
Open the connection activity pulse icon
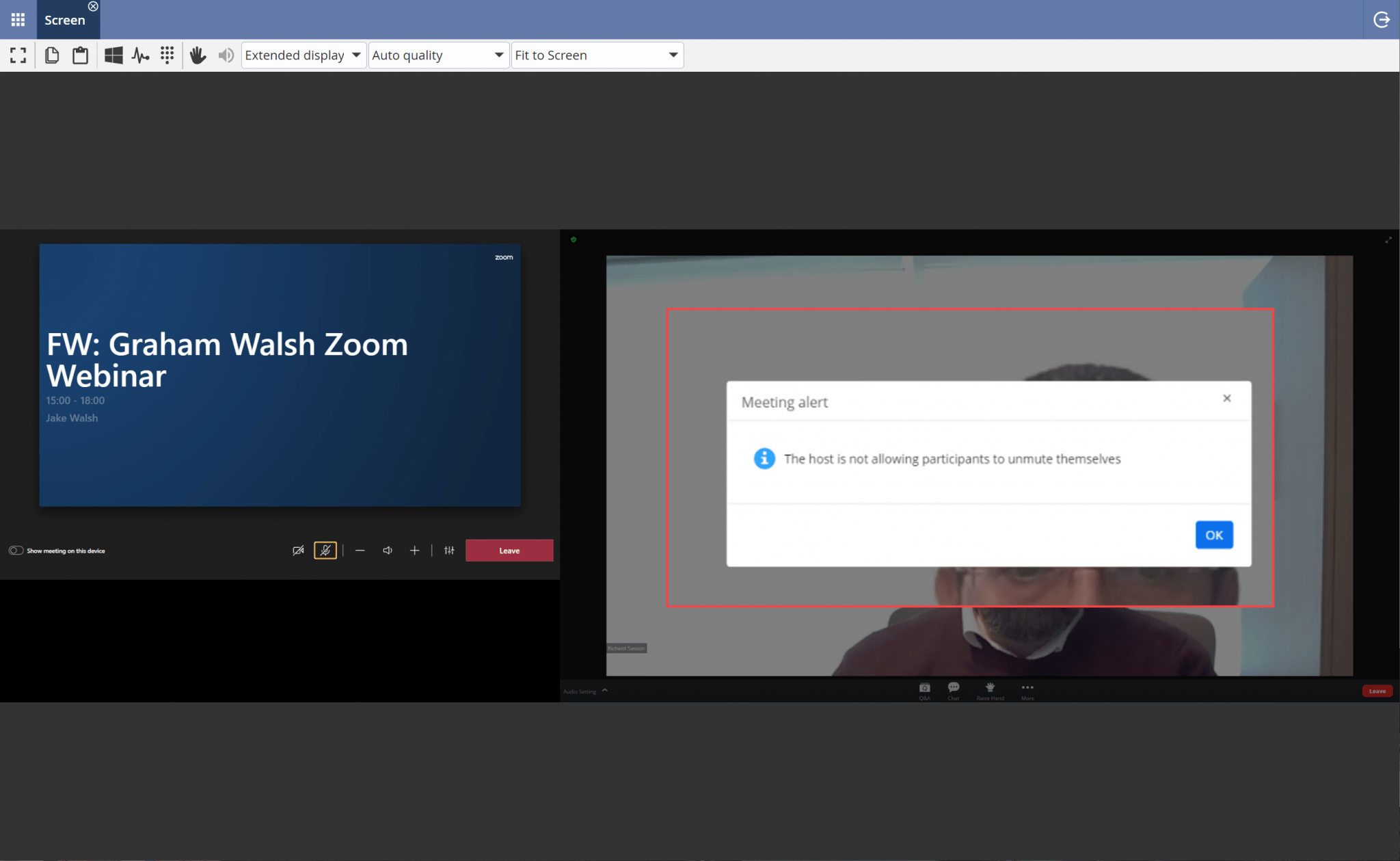click(x=141, y=55)
